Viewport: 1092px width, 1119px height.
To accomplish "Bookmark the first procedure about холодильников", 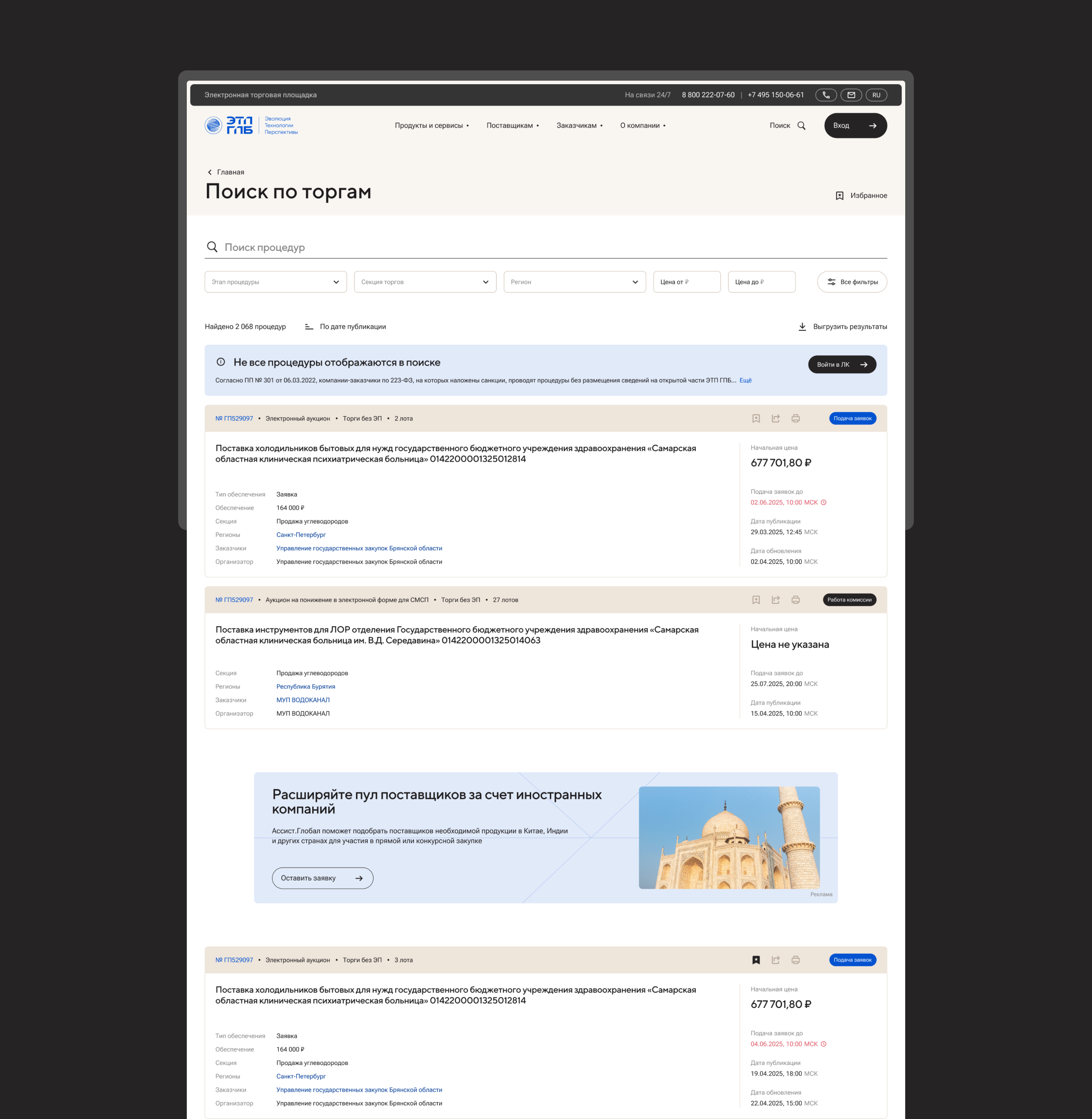I will (x=756, y=418).
